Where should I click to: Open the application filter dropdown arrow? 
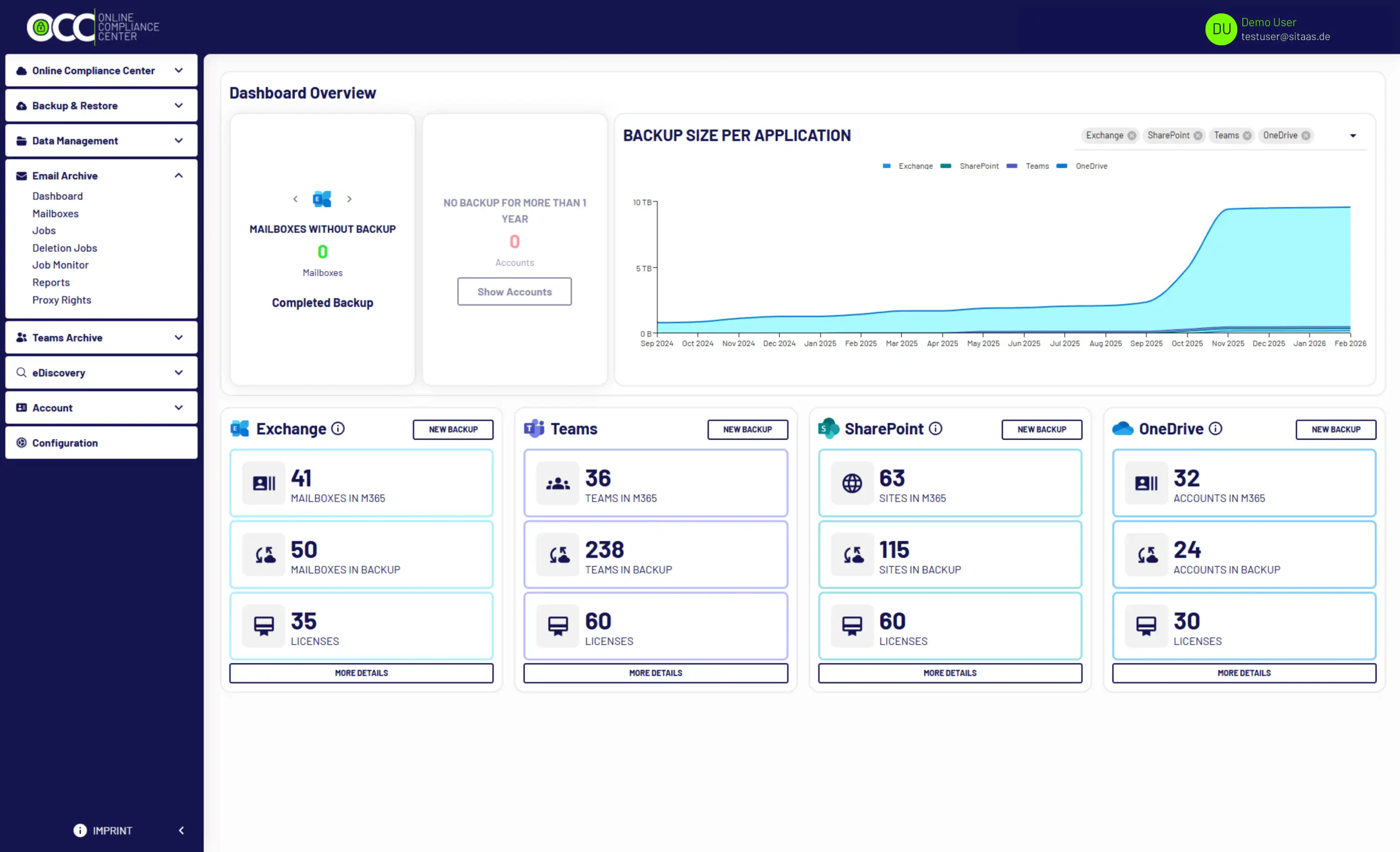click(x=1353, y=136)
